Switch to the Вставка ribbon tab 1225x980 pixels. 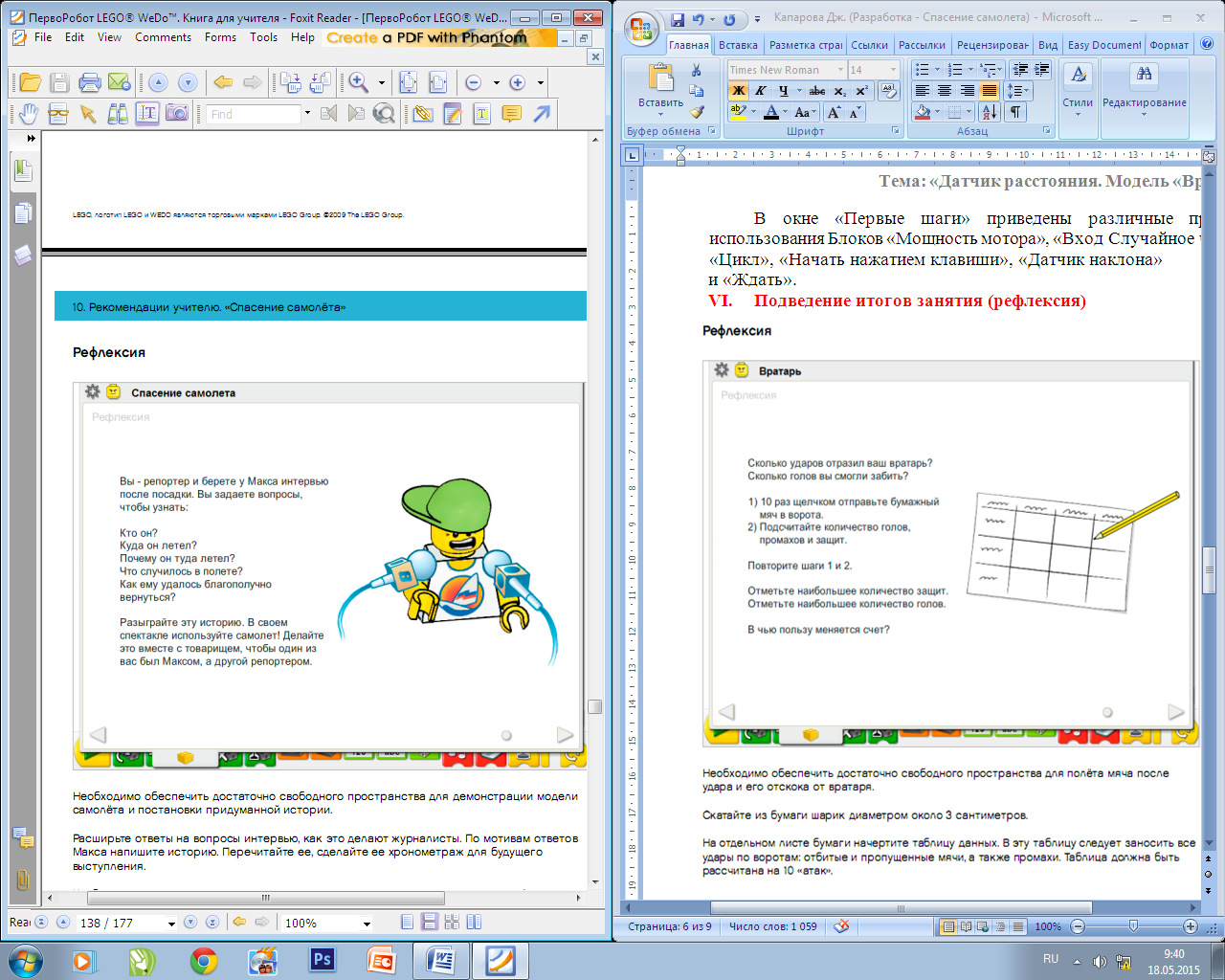pos(738,45)
